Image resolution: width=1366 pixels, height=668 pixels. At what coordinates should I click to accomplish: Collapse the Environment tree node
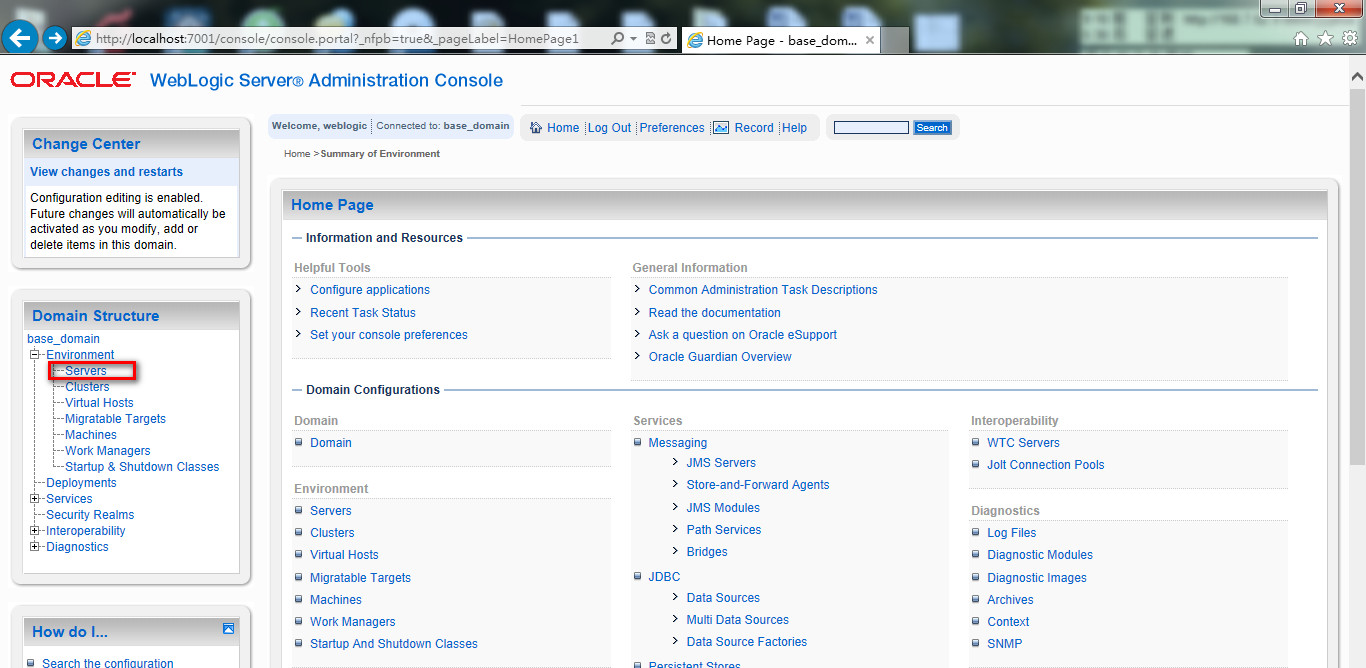[x=35, y=355]
